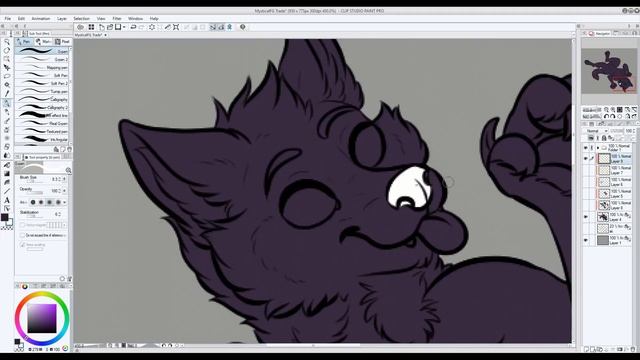Click the Clear/Delete icon in command bar
The width and height of the screenshot is (640, 360).
point(151,27)
